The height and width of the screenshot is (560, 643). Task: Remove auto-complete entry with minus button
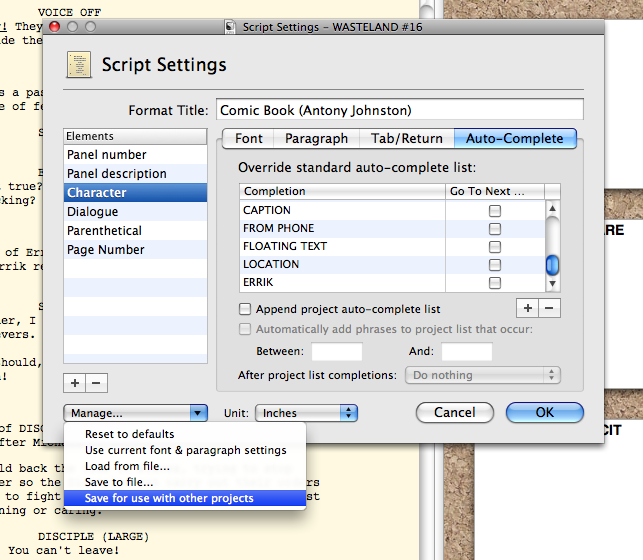coord(550,308)
